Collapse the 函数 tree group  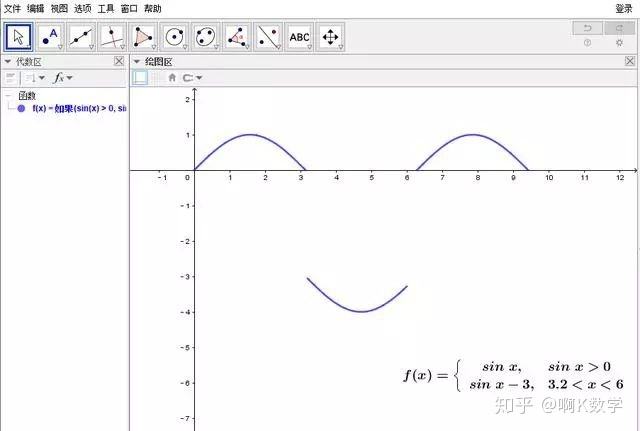pyautogui.click(x=8, y=96)
